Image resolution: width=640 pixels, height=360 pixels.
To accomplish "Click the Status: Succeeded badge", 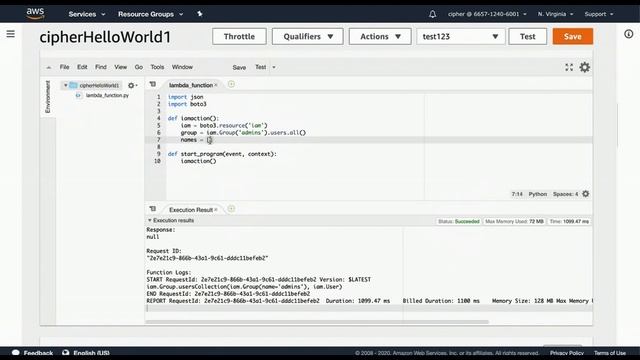I will (458, 221).
